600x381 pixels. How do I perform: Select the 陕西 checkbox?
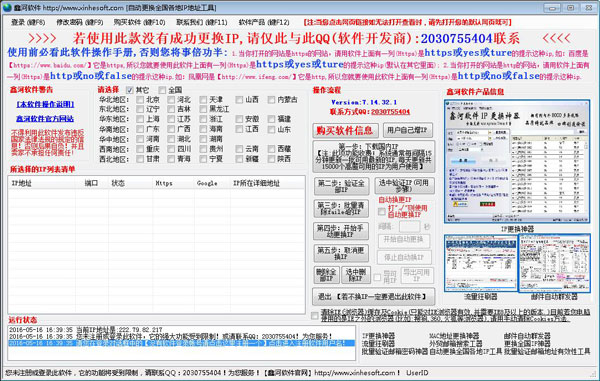(x=271, y=158)
